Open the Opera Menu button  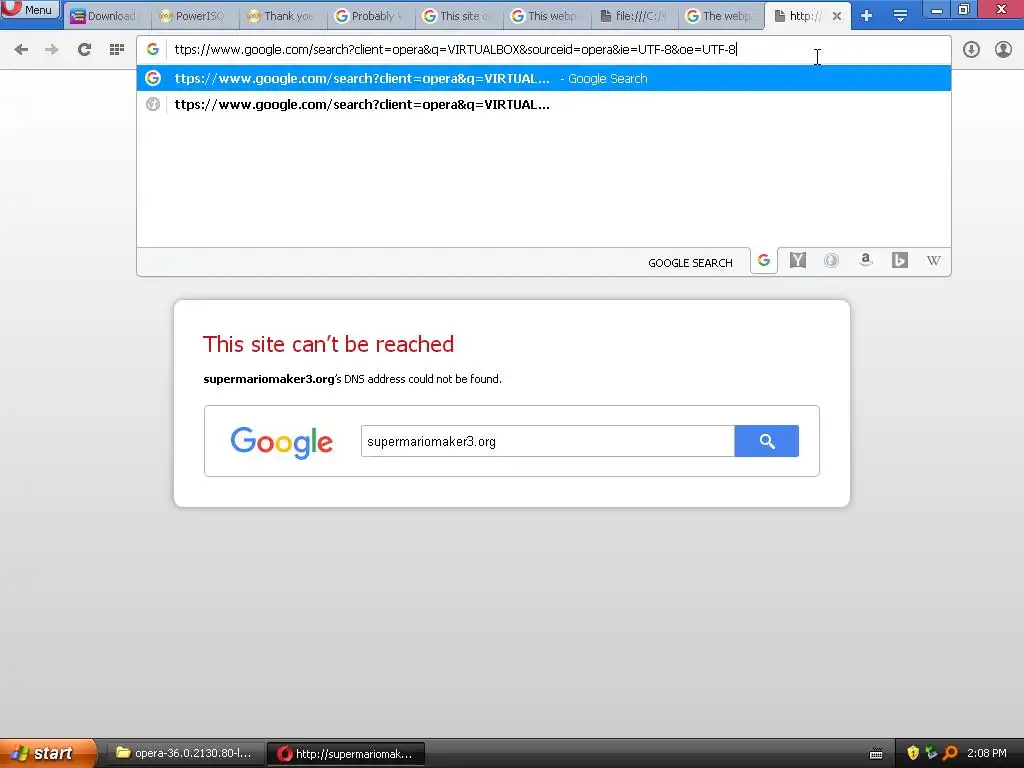30,10
